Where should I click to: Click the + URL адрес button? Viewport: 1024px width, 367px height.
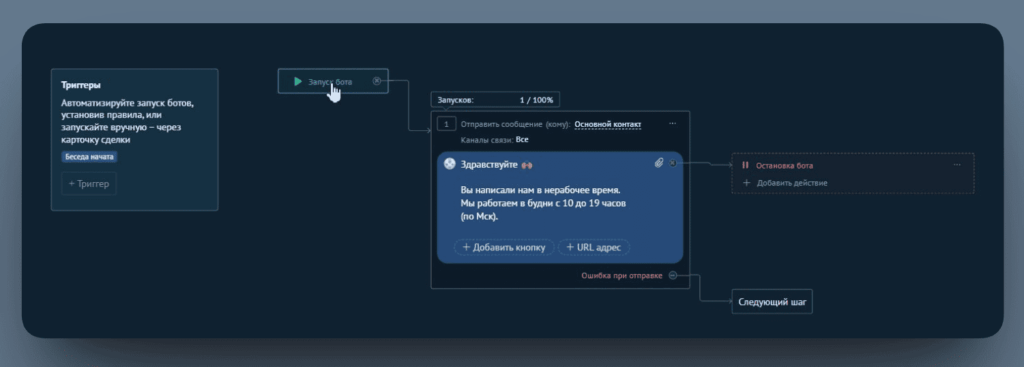pyautogui.click(x=594, y=247)
